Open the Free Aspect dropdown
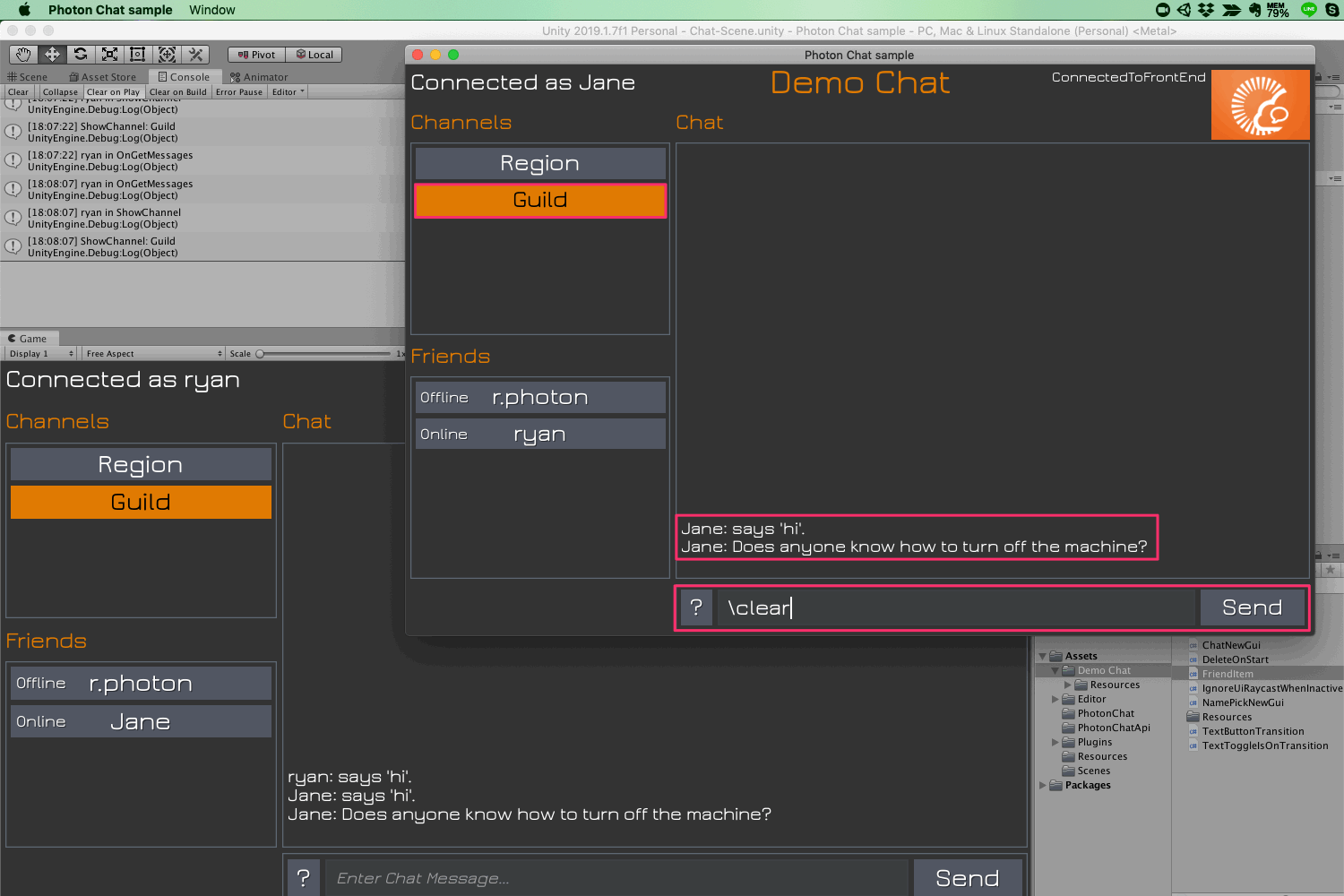The width and height of the screenshot is (1344, 896). coord(153,354)
